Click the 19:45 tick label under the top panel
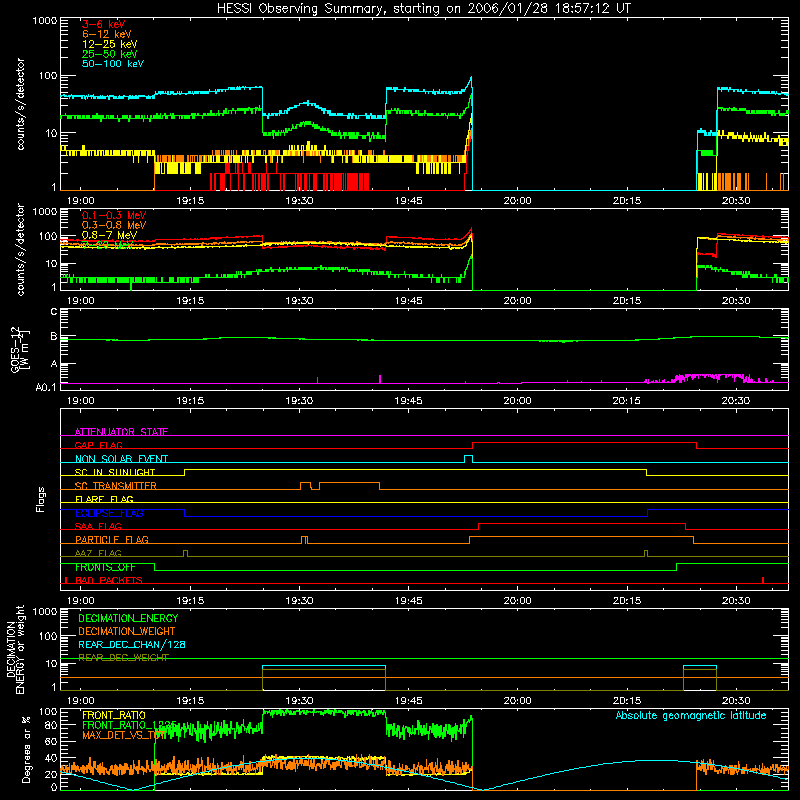 click(x=408, y=201)
